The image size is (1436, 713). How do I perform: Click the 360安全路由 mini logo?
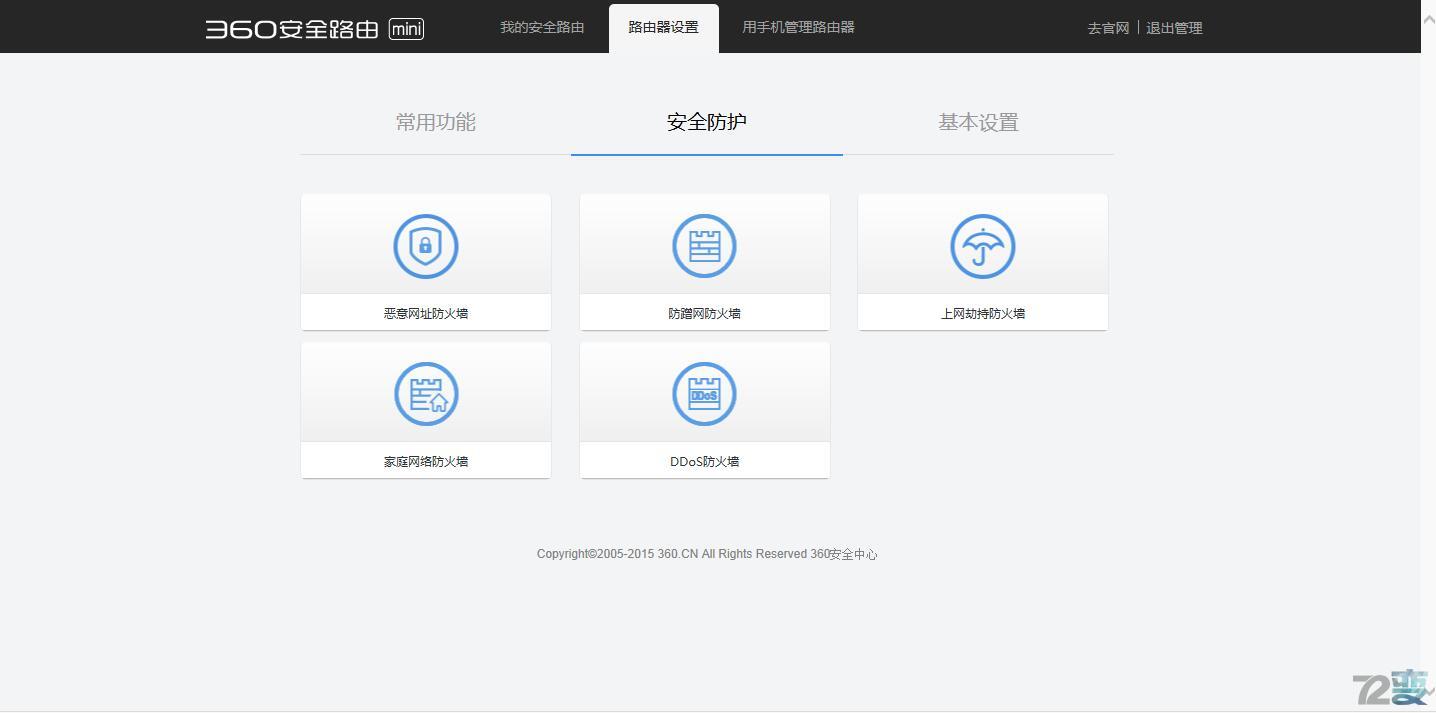[x=313, y=28]
